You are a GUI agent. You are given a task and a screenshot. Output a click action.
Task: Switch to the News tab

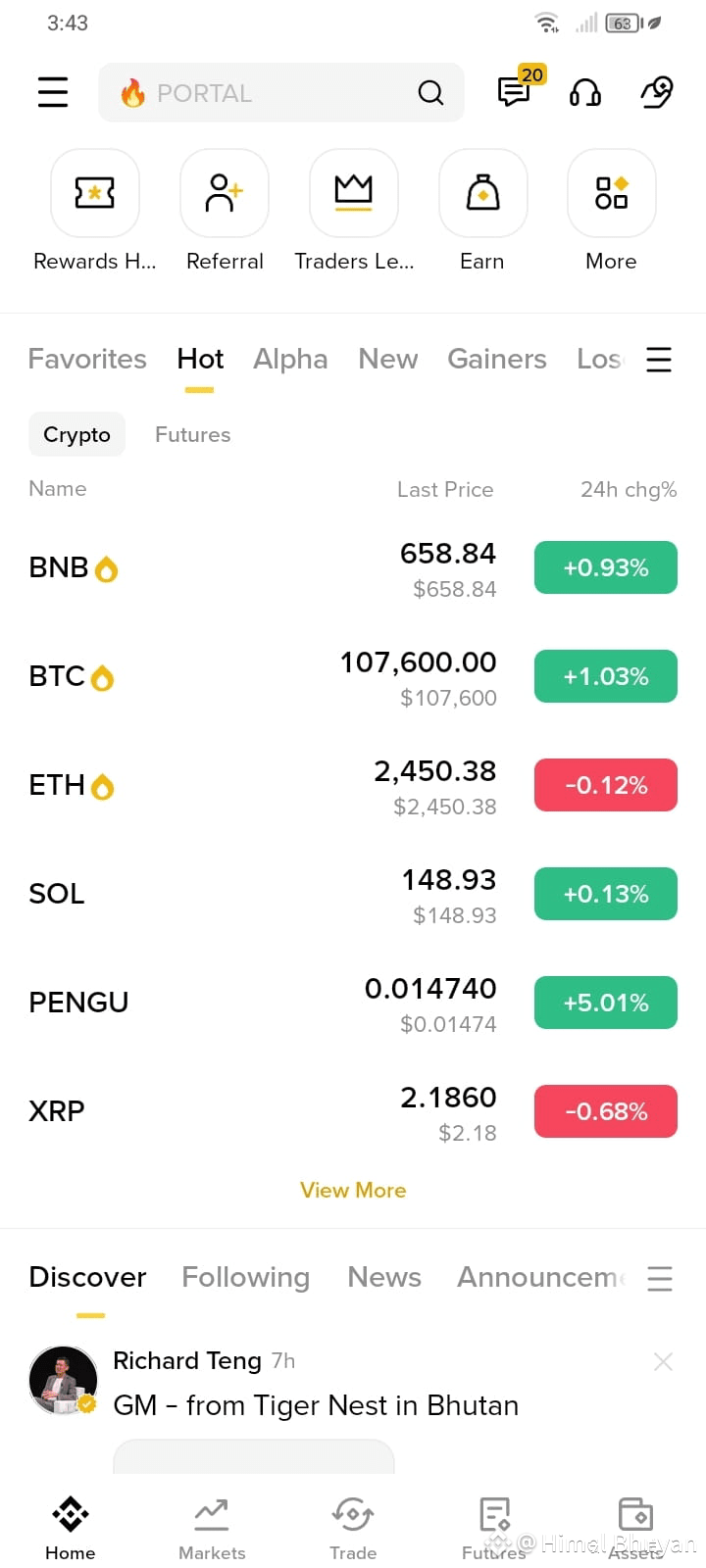tap(384, 1277)
